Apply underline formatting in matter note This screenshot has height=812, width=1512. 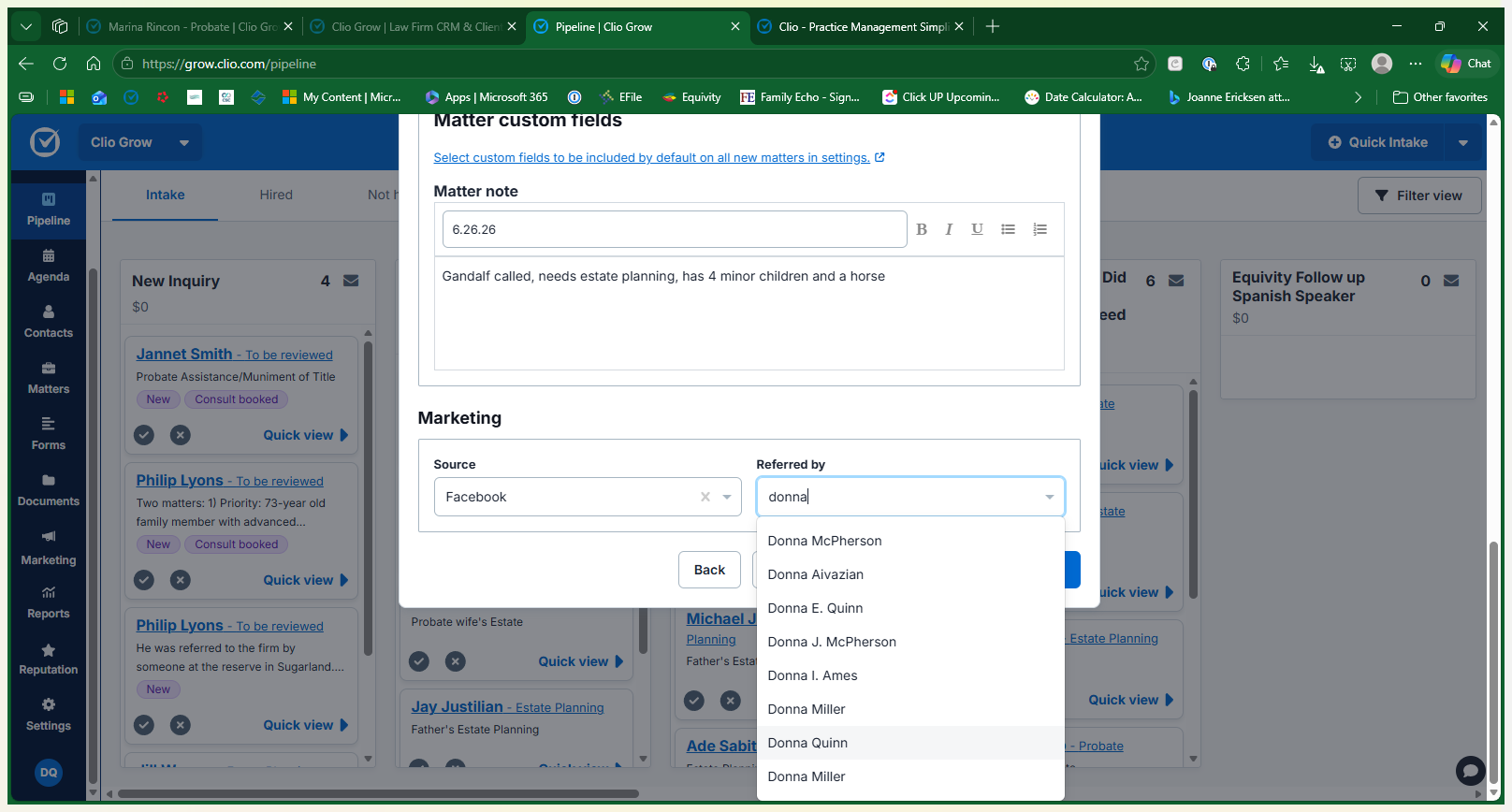pyautogui.click(x=977, y=229)
